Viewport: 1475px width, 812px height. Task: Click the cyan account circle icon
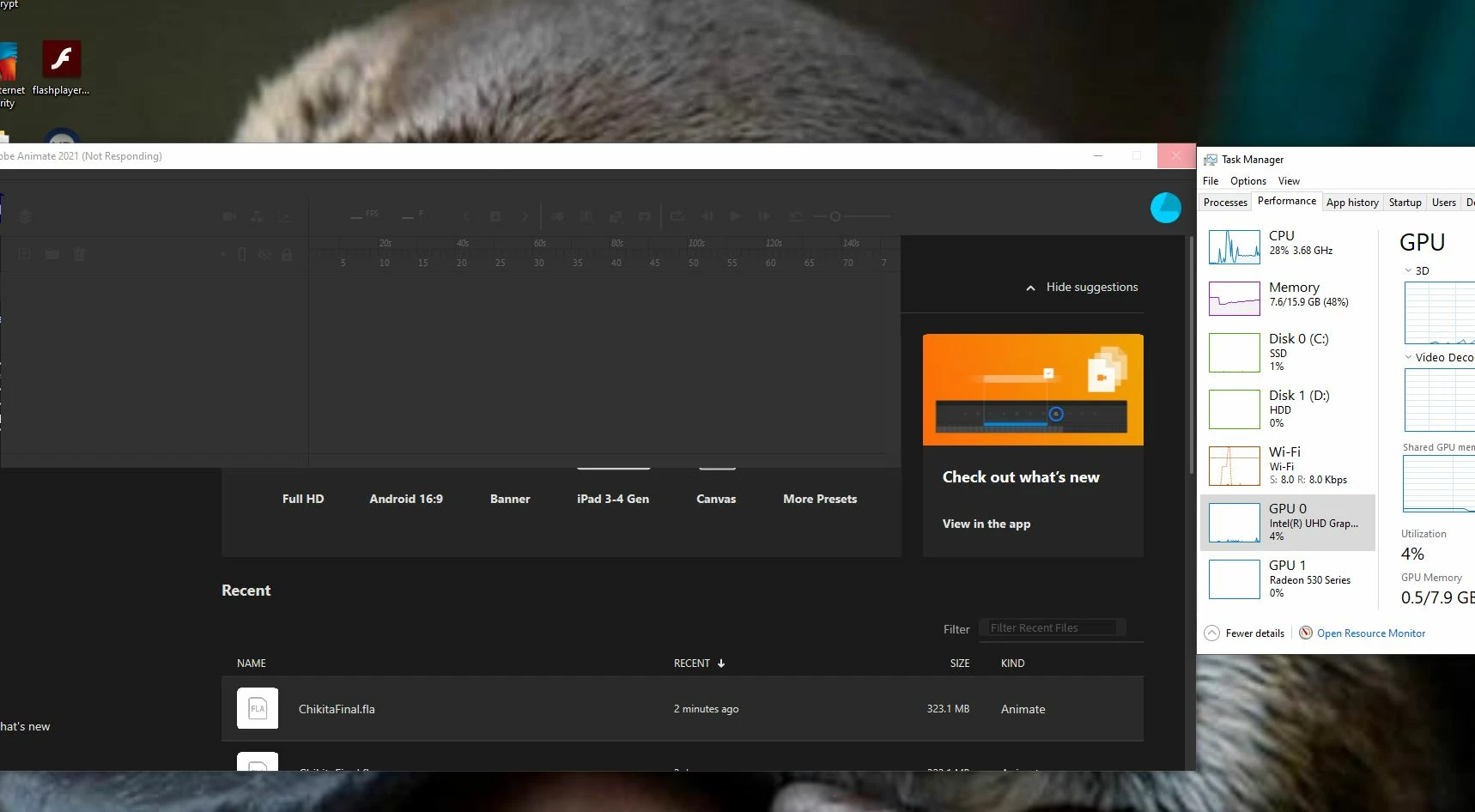pos(1165,208)
